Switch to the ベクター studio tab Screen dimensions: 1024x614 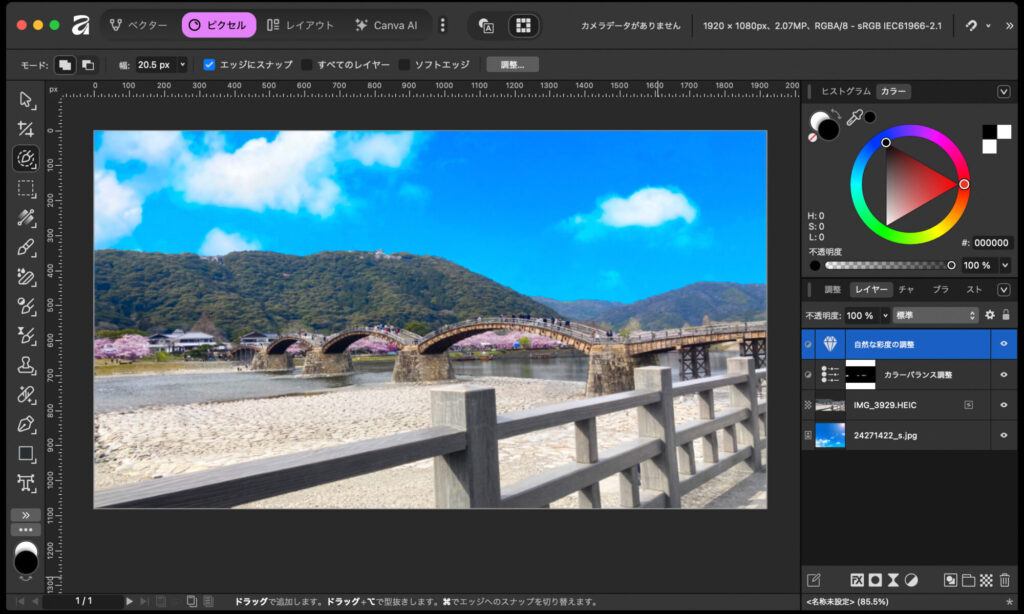coord(138,25)
